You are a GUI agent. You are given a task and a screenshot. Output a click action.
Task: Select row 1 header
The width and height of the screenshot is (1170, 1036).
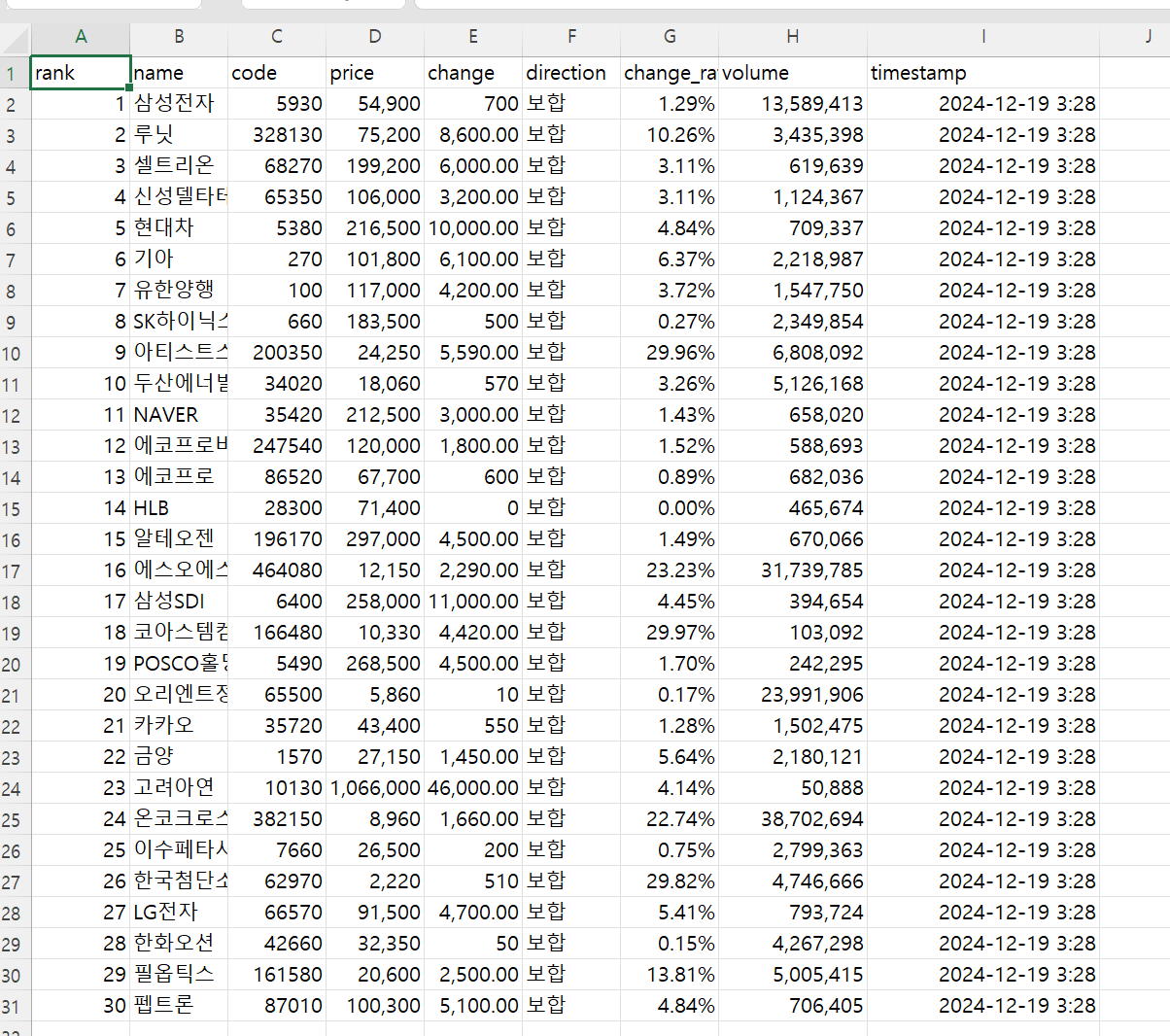14,74
